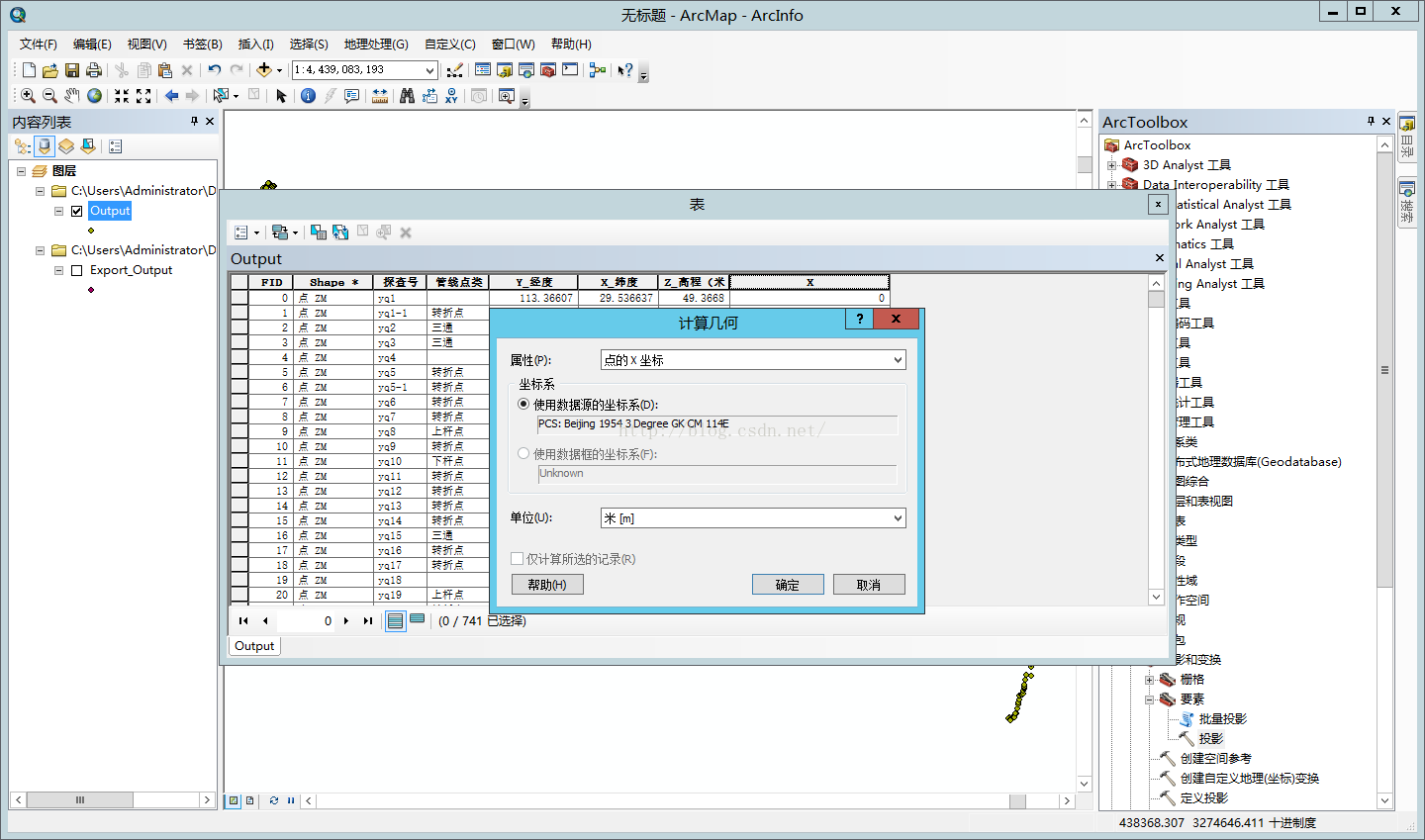Select the Measure ruler tool
The image size is (1425, 840).
tap(379, 96)
